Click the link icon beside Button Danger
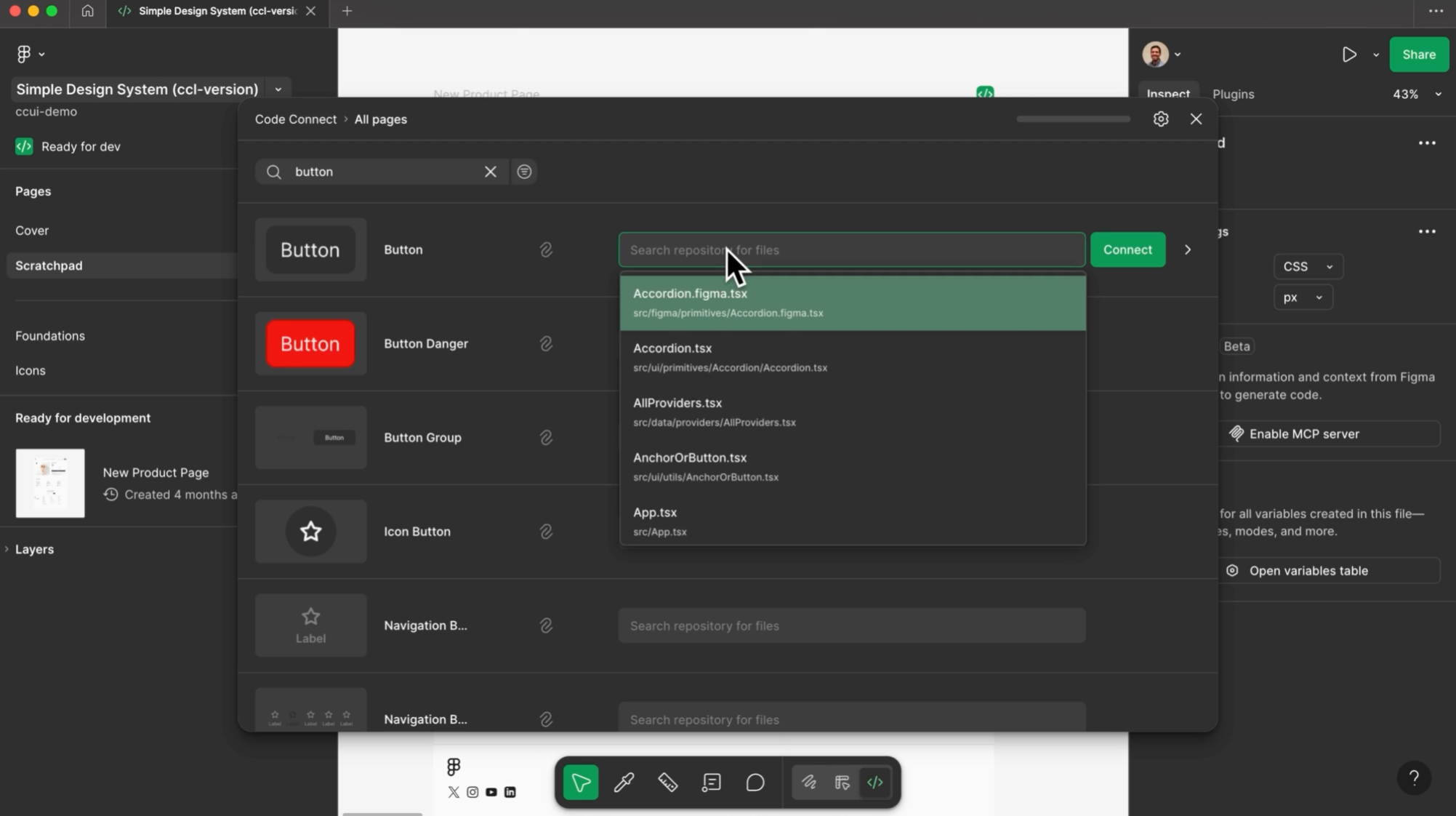The height and width of the screenshot is (816, 1456). click(x=546, y=343)
